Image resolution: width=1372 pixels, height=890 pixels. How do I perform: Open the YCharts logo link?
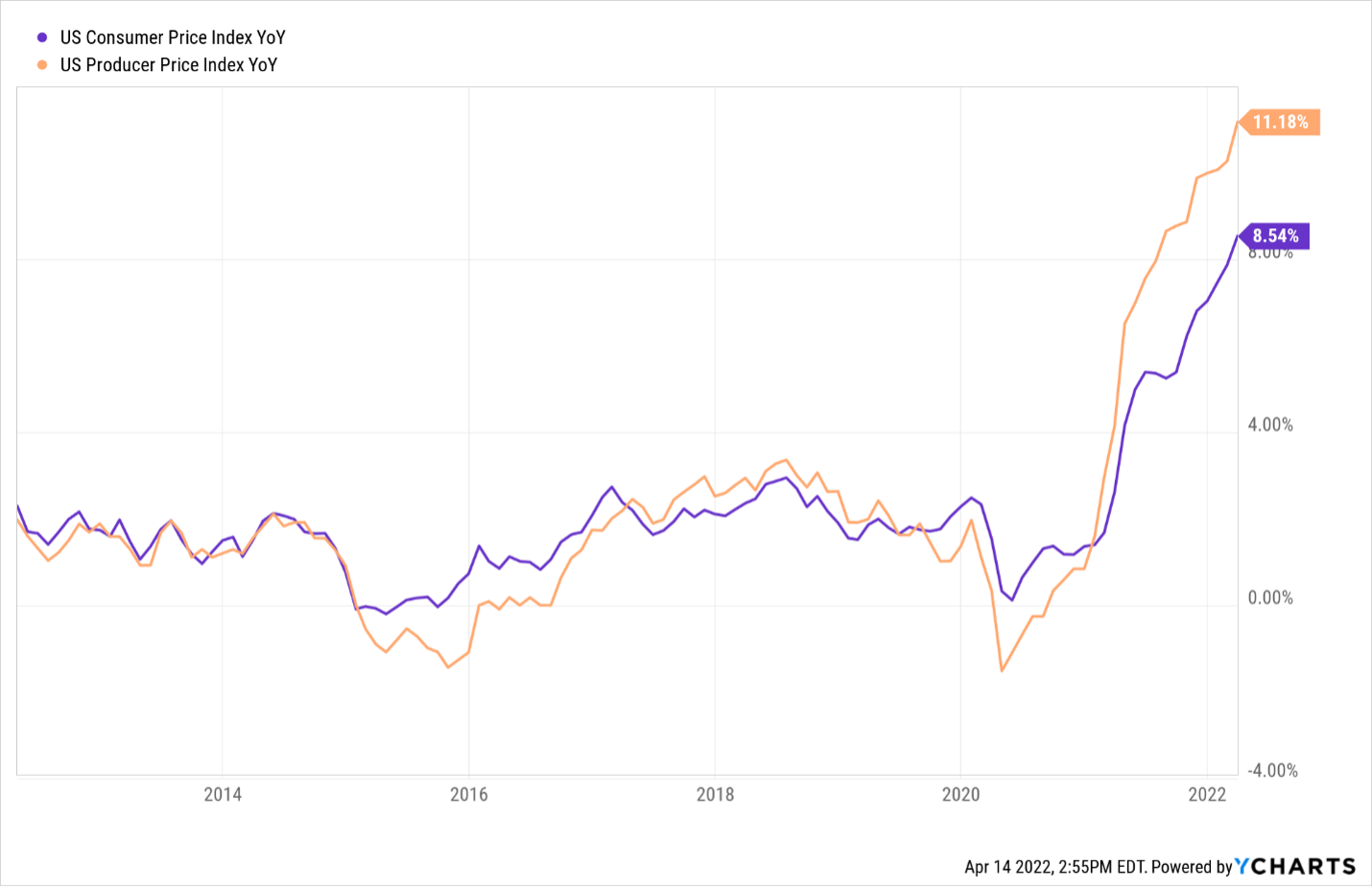(1295, 866)
